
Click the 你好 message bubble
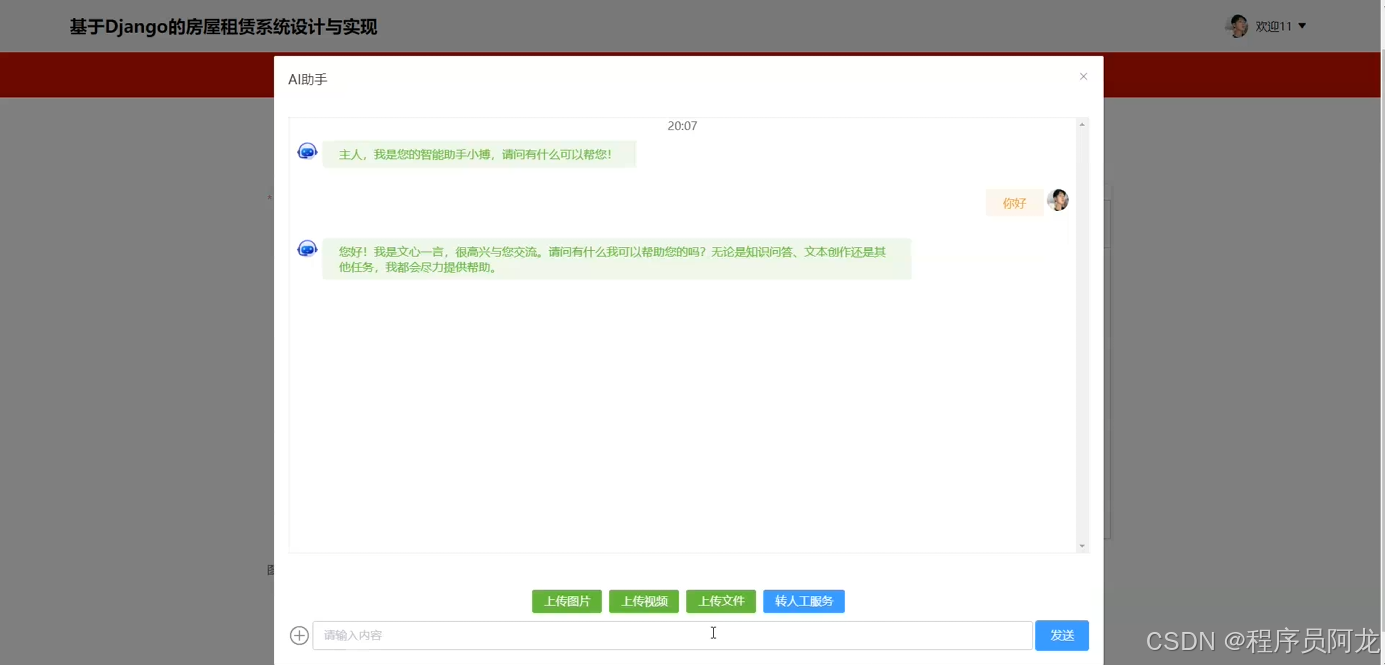coord(1014,203)
